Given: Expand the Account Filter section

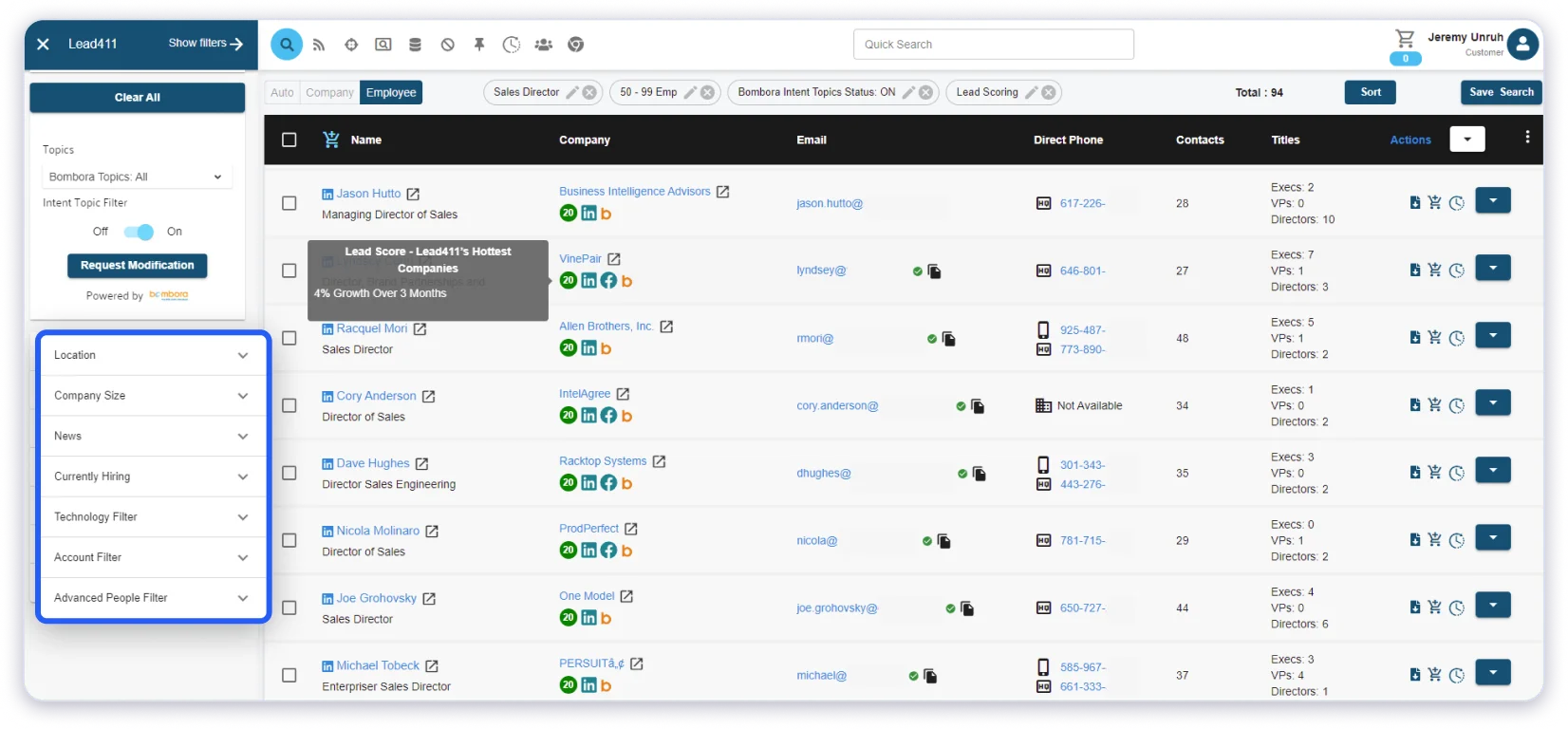Looking at the screenshot, I should pos(153,558).
